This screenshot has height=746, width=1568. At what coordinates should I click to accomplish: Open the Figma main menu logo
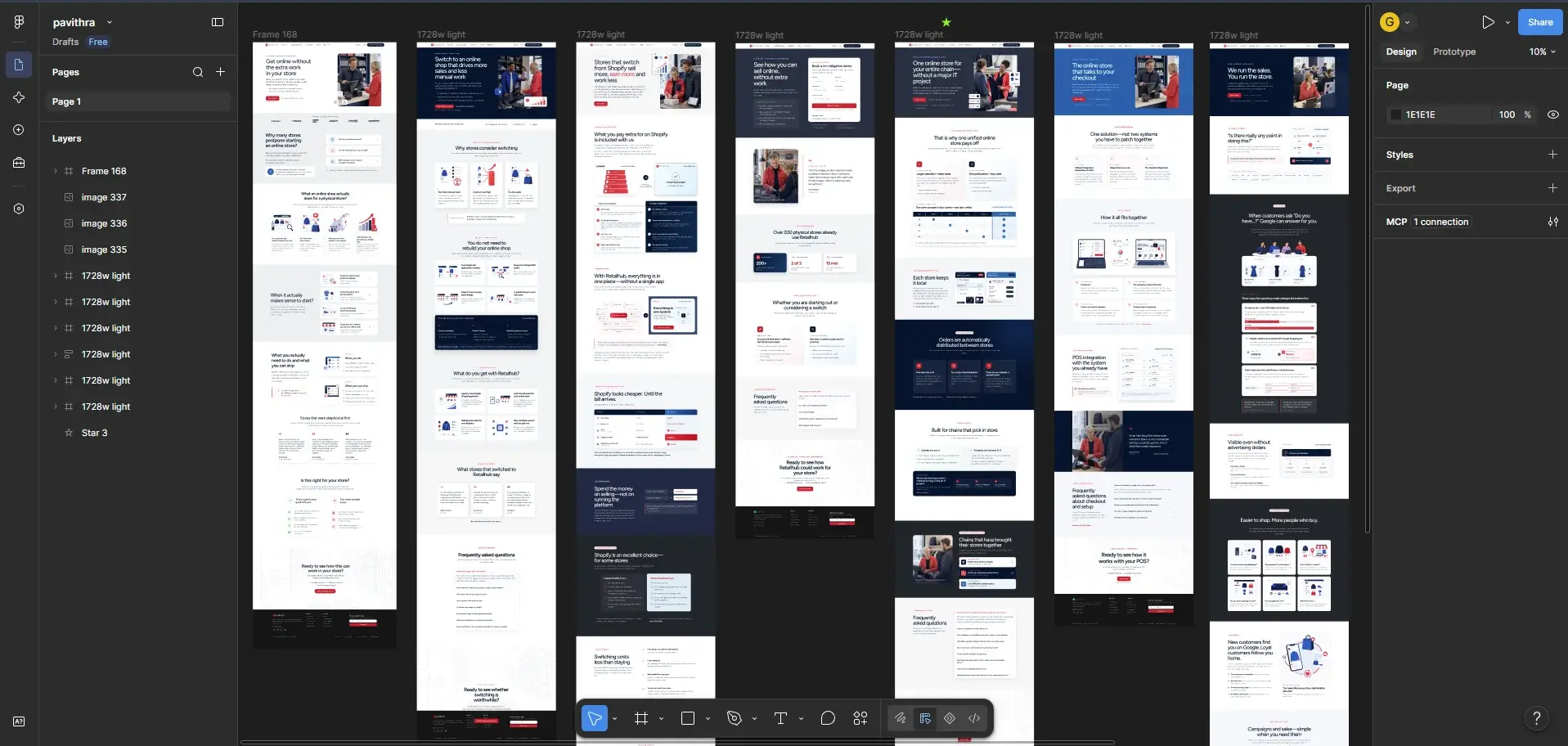point(19,22)
